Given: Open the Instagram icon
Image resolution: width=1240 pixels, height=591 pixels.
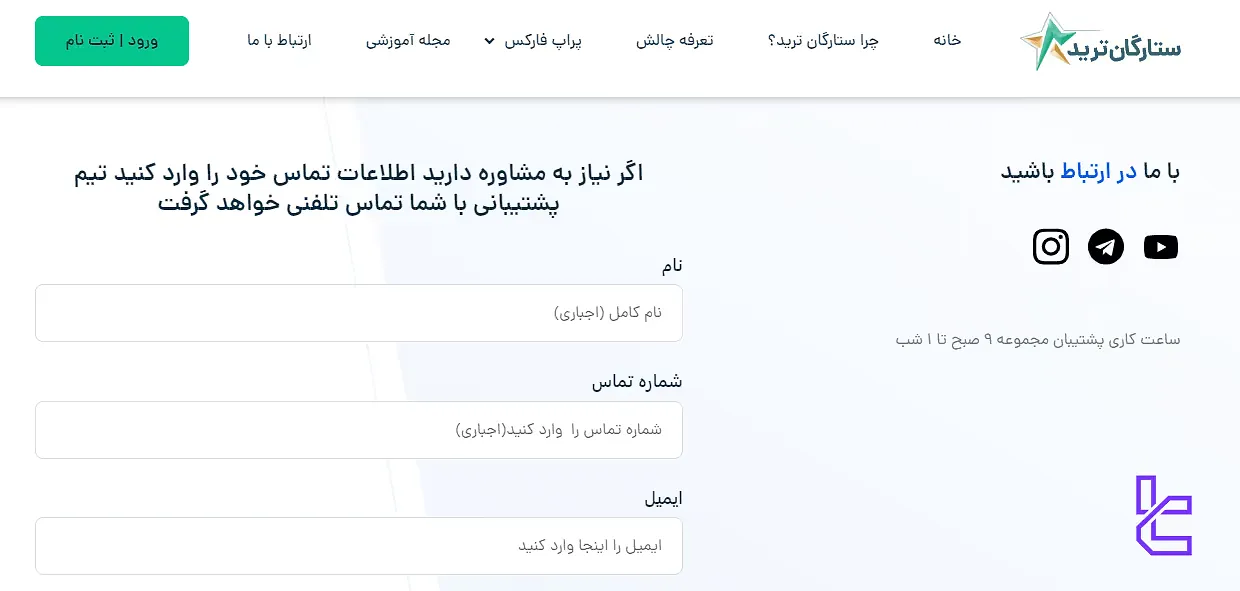Looking at the screenshot, I should [1051, 246].
